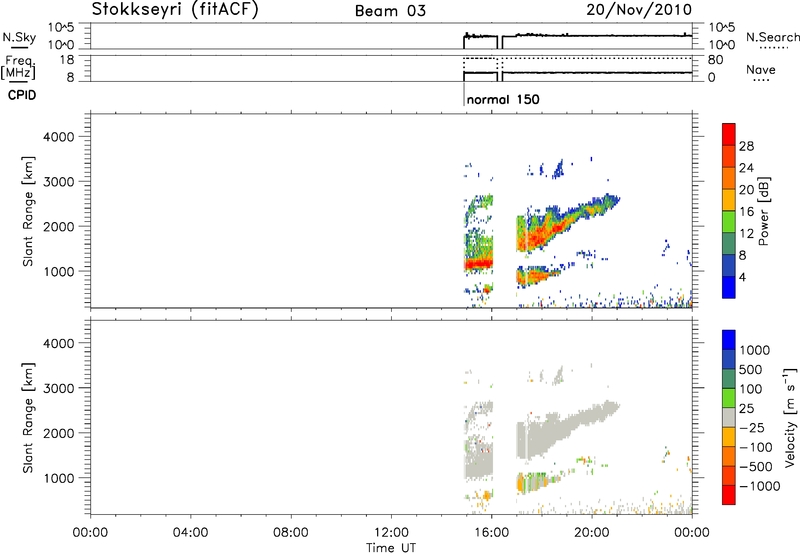Click the 8 dB color bar label
This screenshot has width=800, height=554.
[742, 255]
